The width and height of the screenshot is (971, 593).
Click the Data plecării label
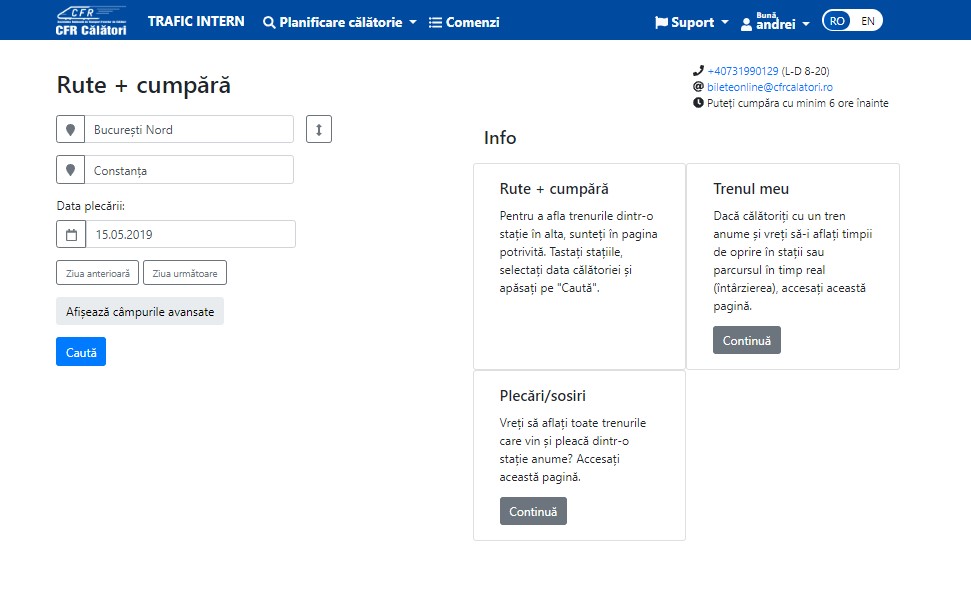point(90,206)
